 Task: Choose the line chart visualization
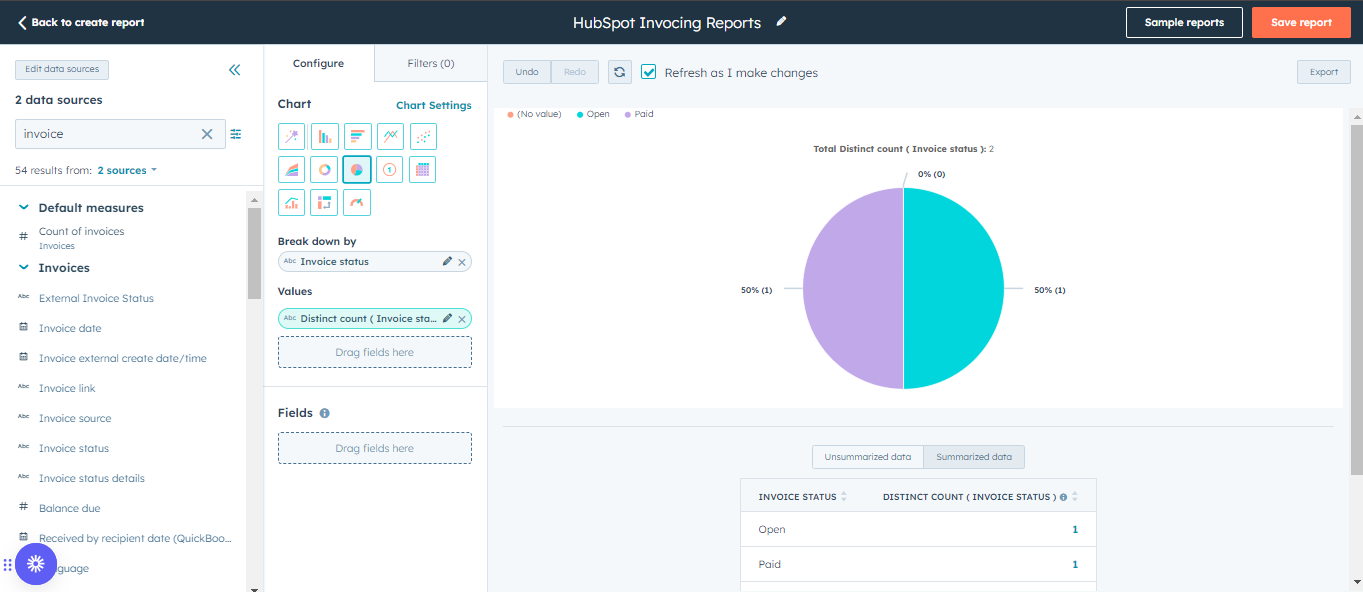(x=390, y=136)
